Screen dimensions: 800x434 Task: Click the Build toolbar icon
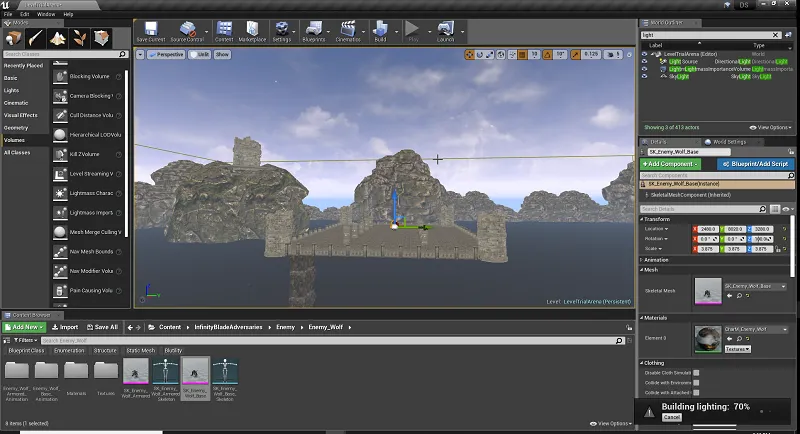click(x=380, y=32)
